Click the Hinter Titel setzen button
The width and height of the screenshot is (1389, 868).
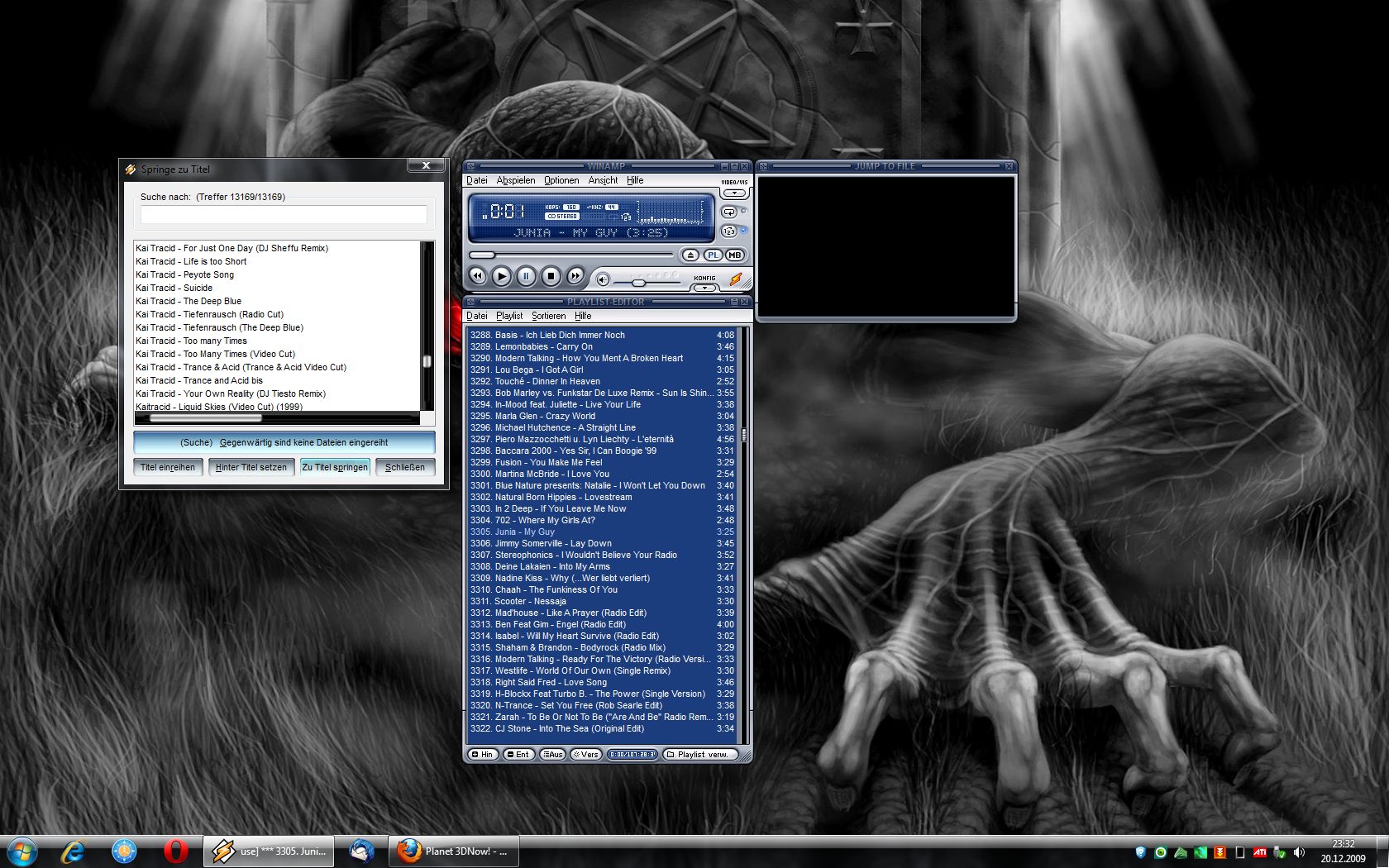(x=251, y=467)
